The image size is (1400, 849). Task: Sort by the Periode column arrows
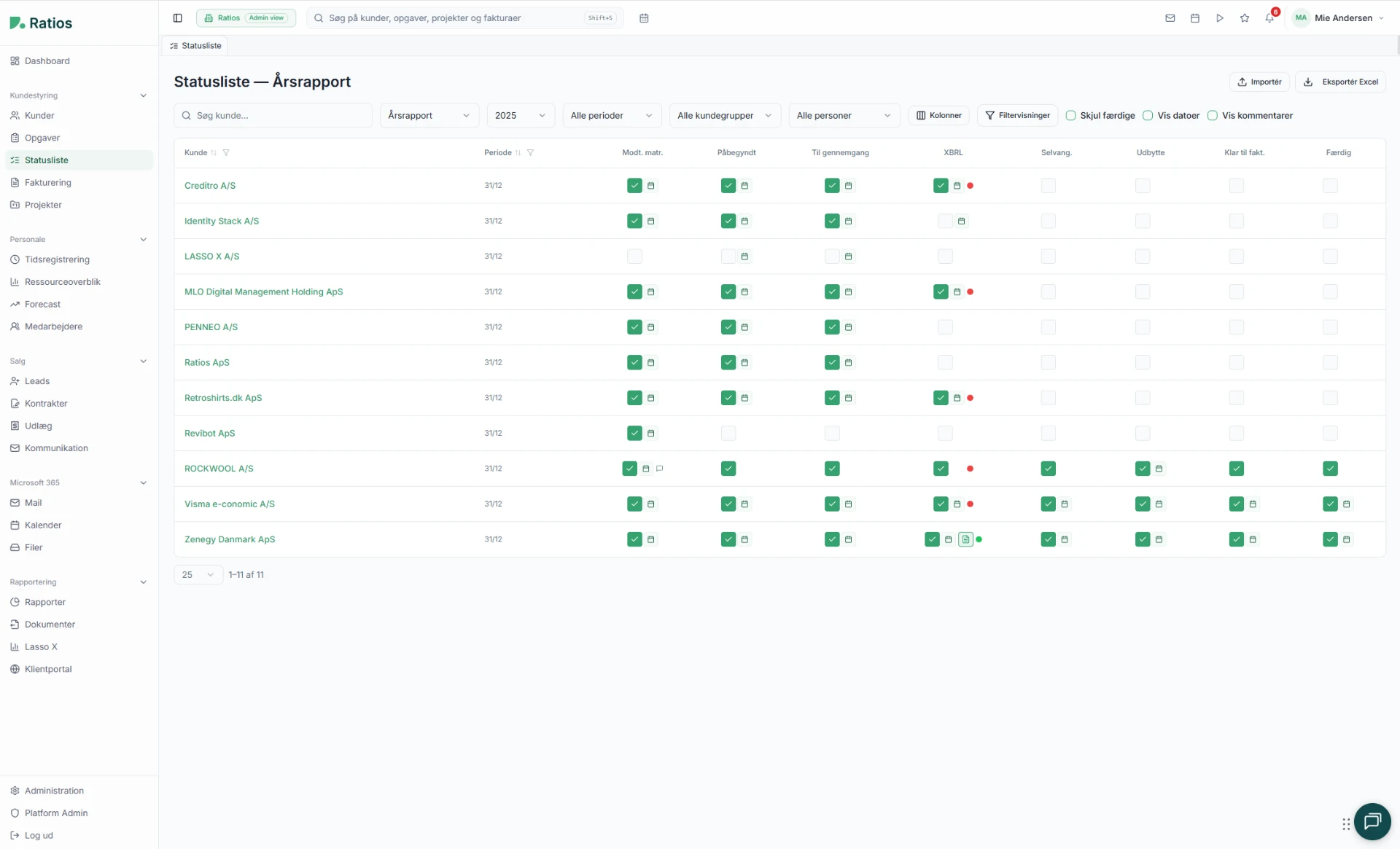click(x=518, y=153)
